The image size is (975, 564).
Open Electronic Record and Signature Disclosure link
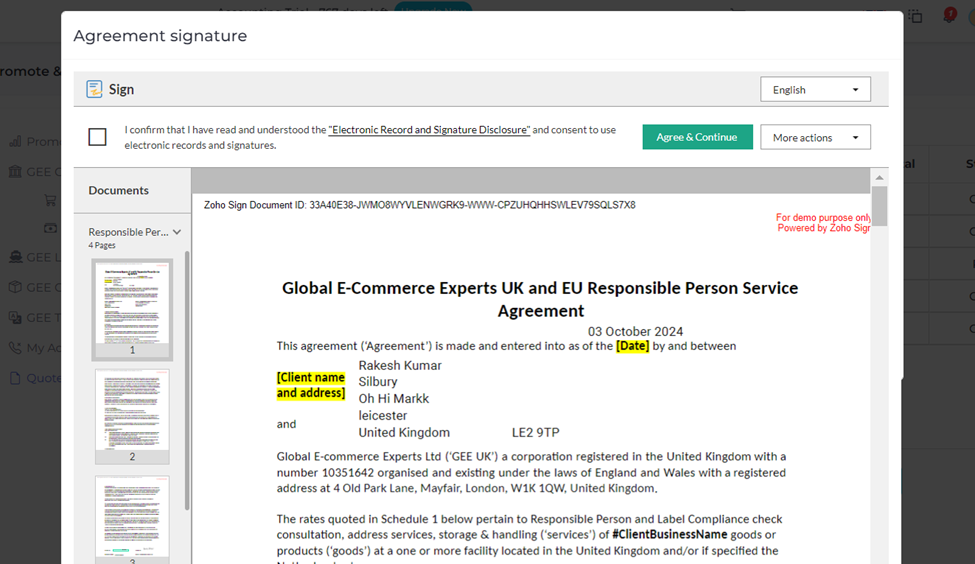429,130
